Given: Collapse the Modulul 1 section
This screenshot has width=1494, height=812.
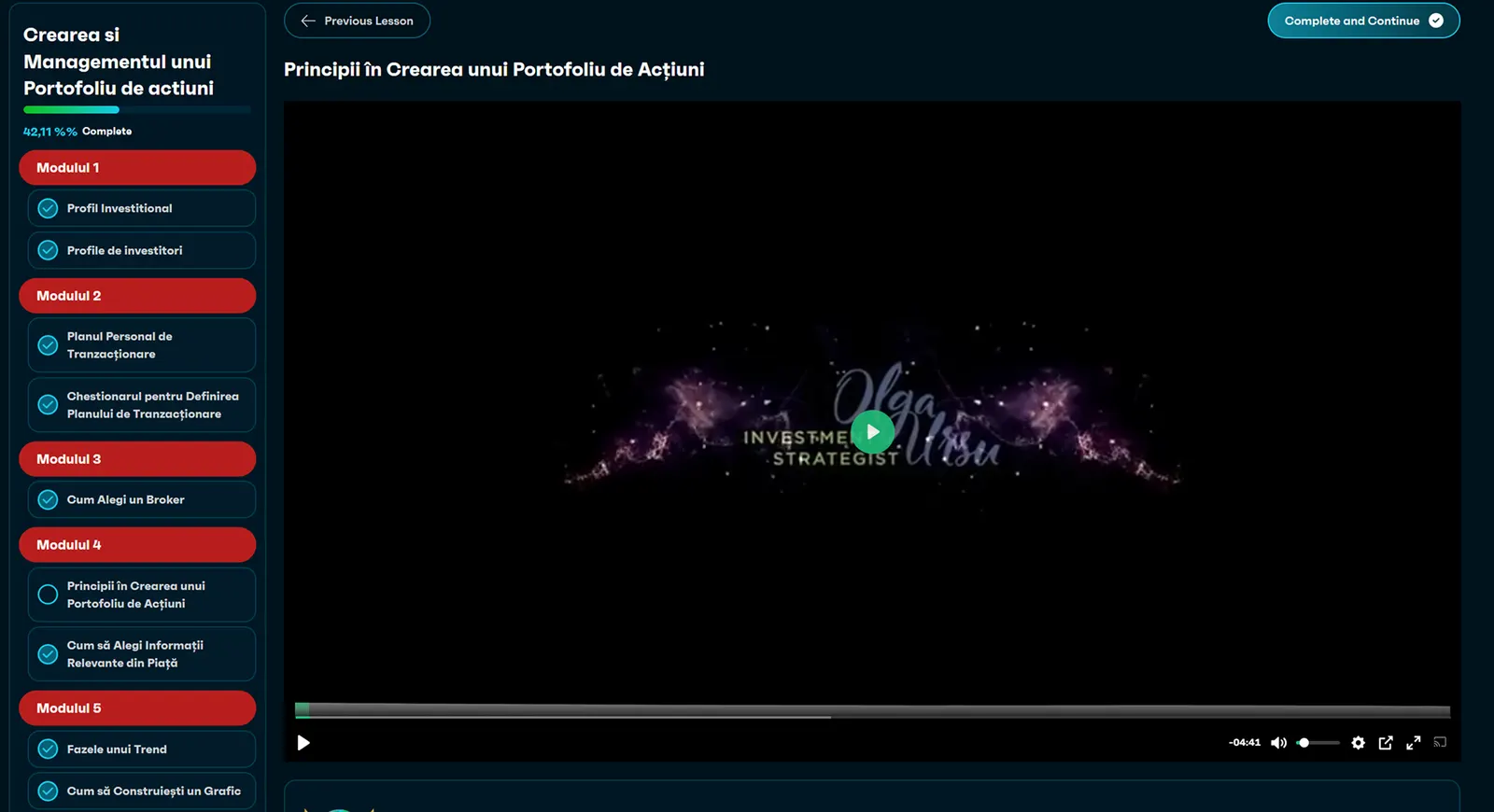Looking at the screenshot, I should pyautogui.click(x=137, y=168).
